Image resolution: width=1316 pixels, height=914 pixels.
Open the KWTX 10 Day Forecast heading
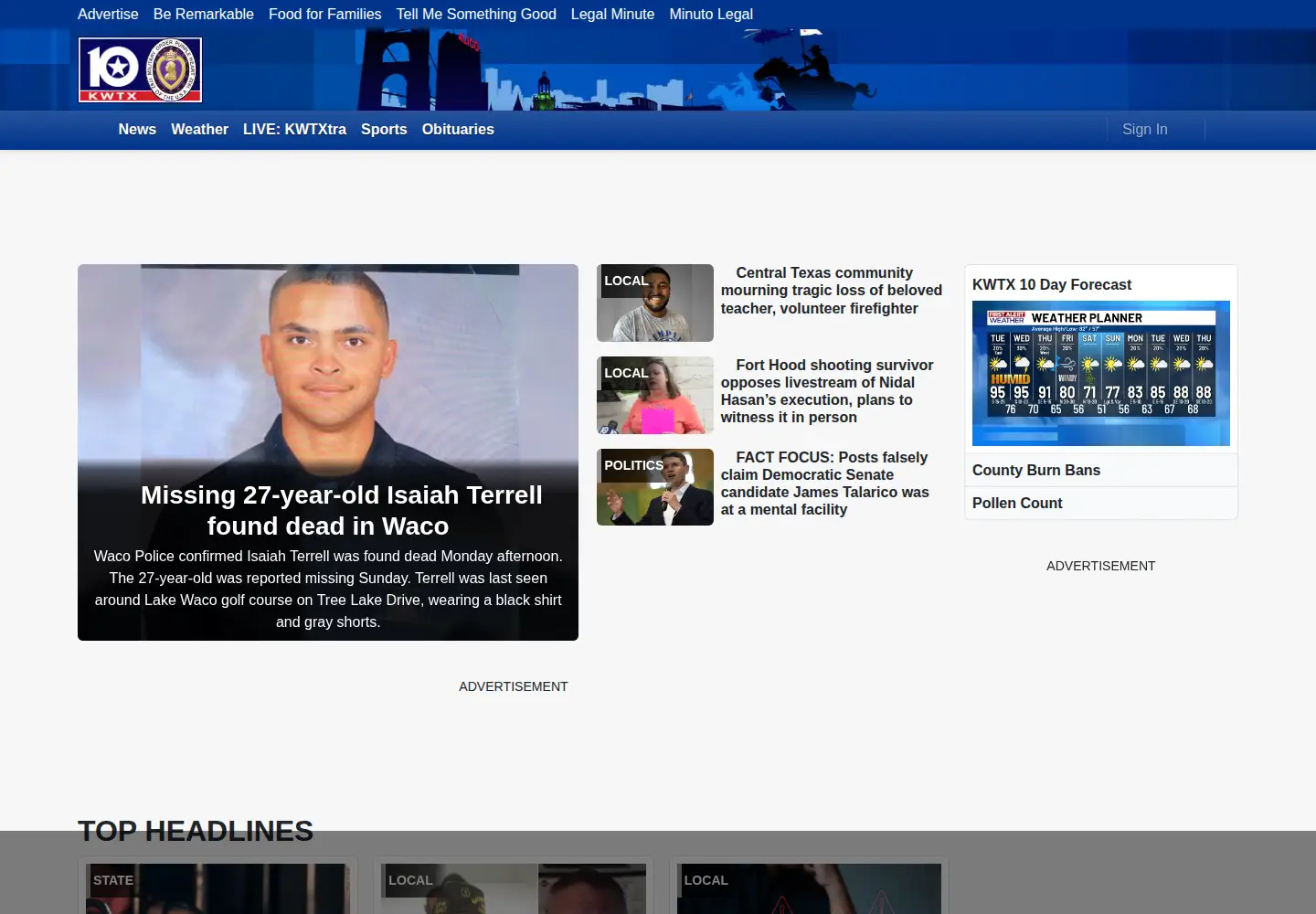point(1052,285)
